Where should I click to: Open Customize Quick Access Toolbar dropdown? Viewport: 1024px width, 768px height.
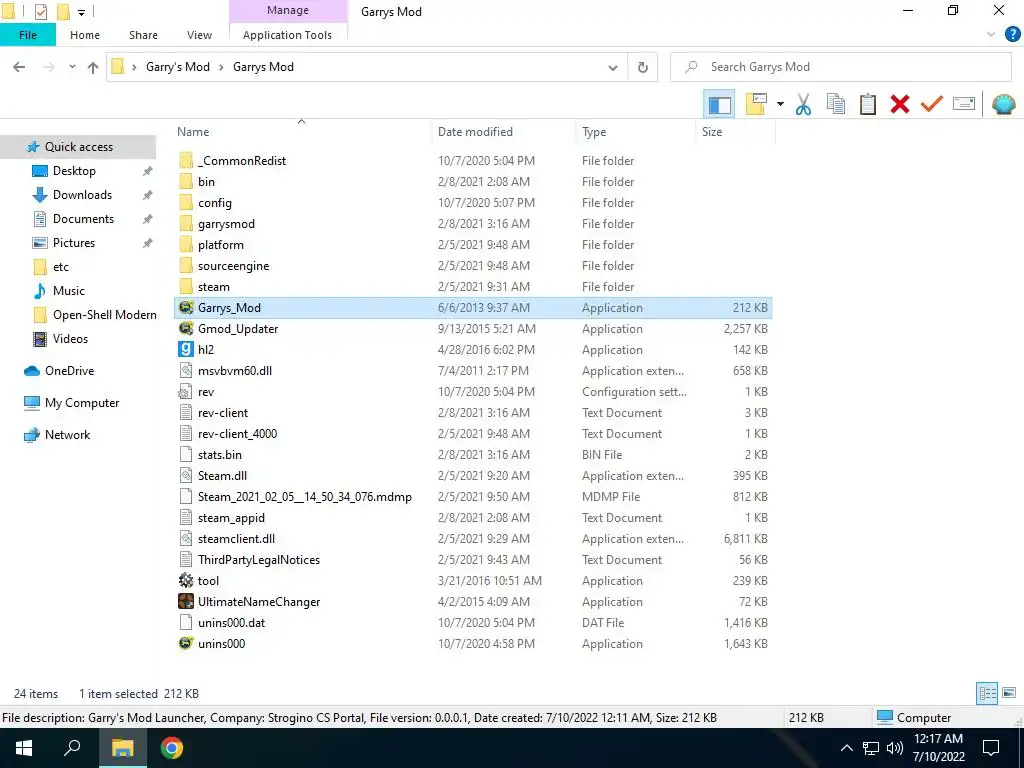coord(82,12)
